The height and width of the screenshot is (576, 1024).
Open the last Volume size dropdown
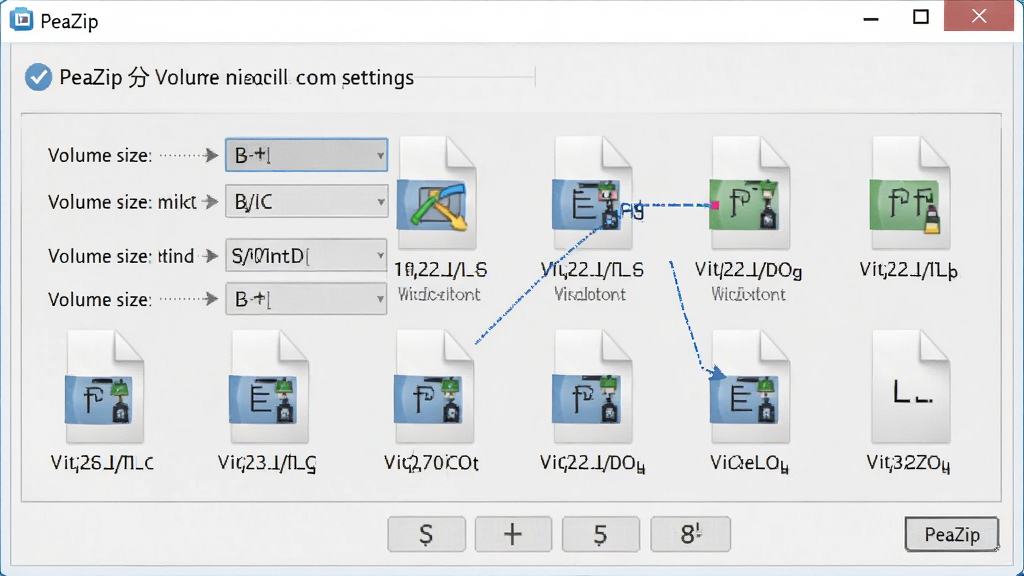[306, 299]
